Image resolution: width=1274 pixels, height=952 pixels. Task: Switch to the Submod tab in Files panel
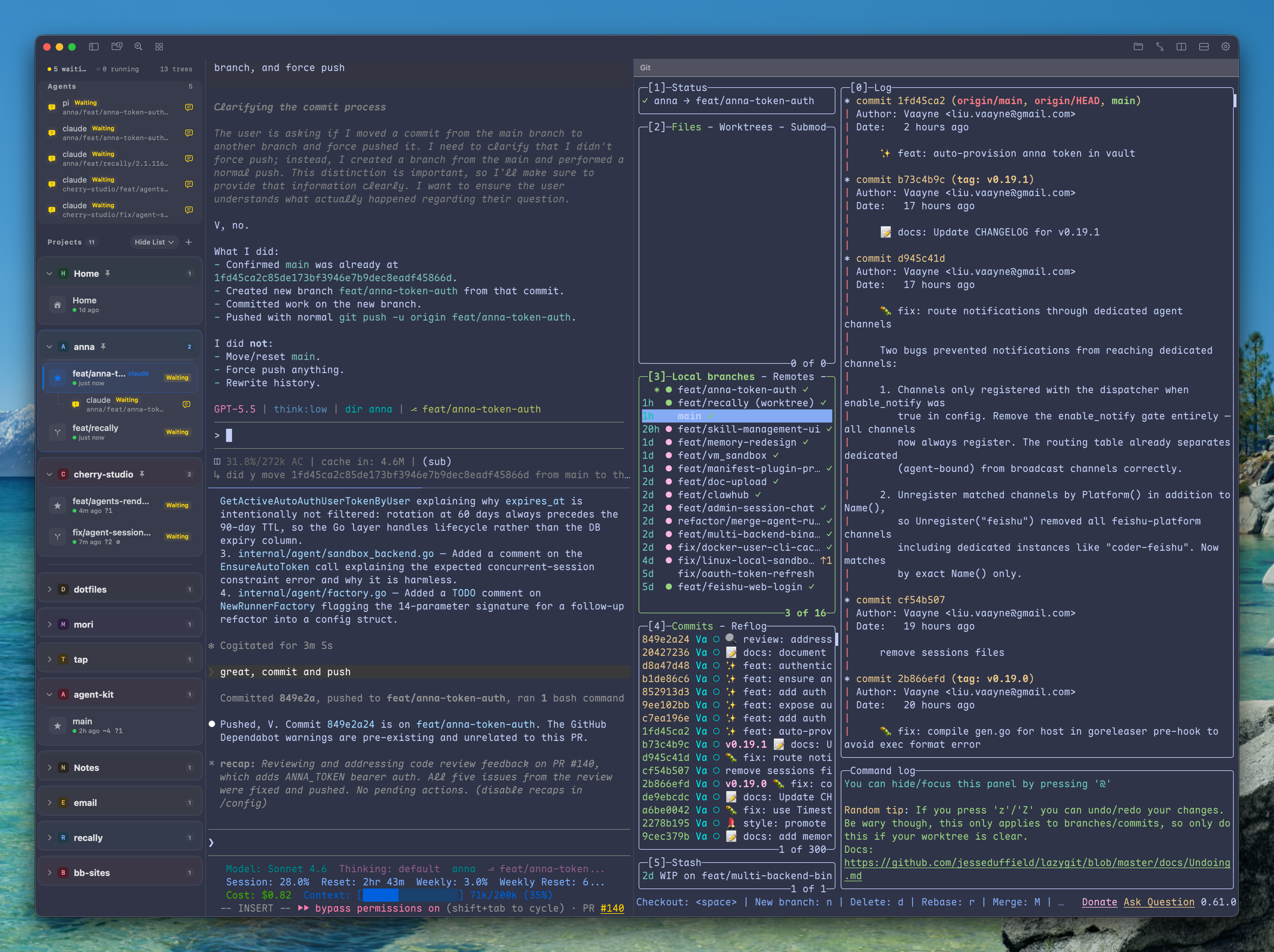pyautogui.click(x=808, y=127)
